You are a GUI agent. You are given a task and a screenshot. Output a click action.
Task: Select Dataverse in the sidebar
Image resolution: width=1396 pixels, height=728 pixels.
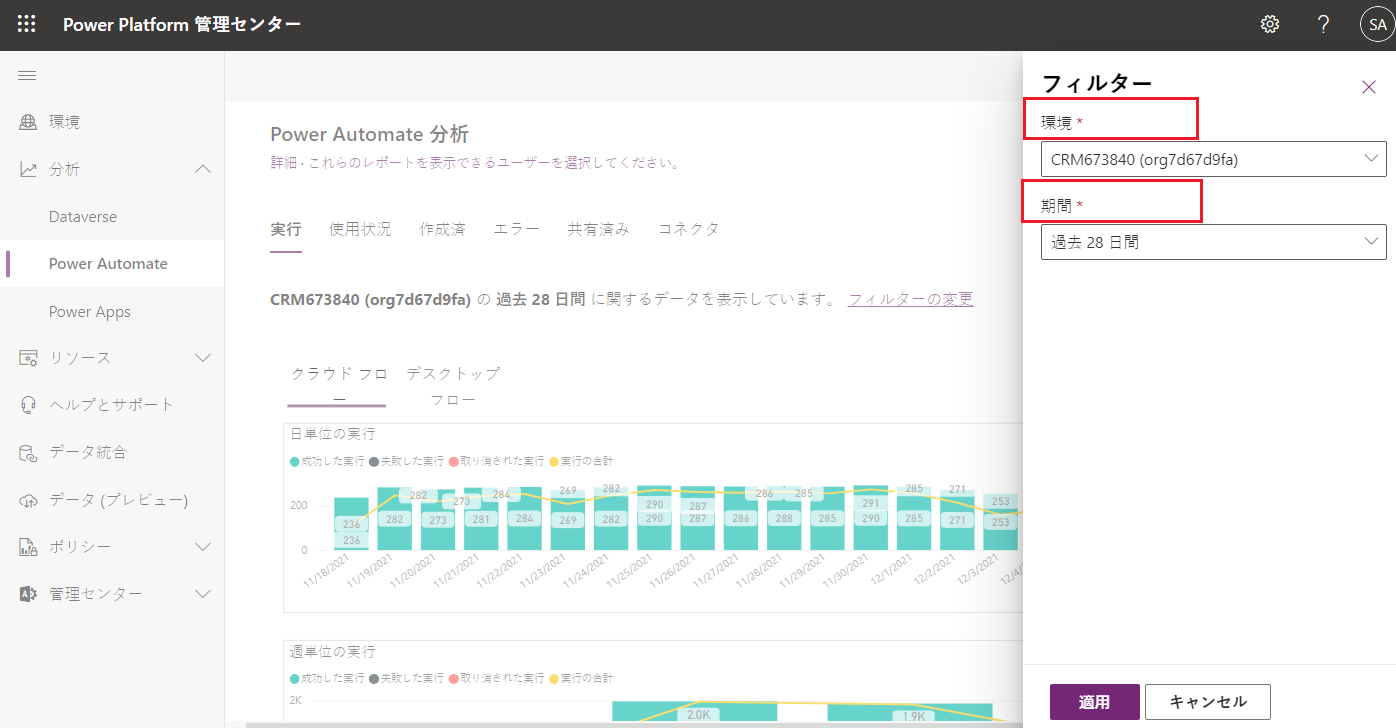[83, 217]
